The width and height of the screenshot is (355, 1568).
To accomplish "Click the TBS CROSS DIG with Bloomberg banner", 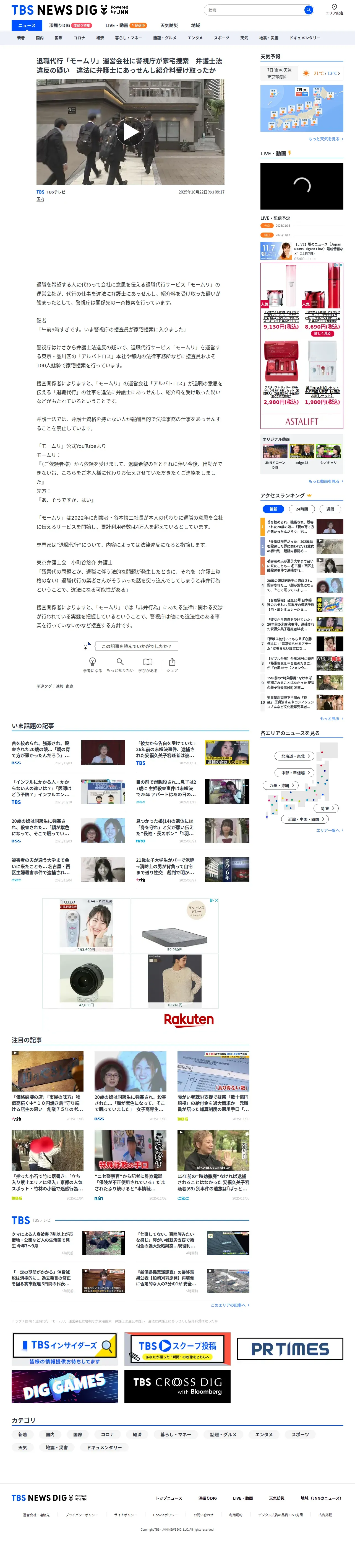I will click(x=177, y=1387).
